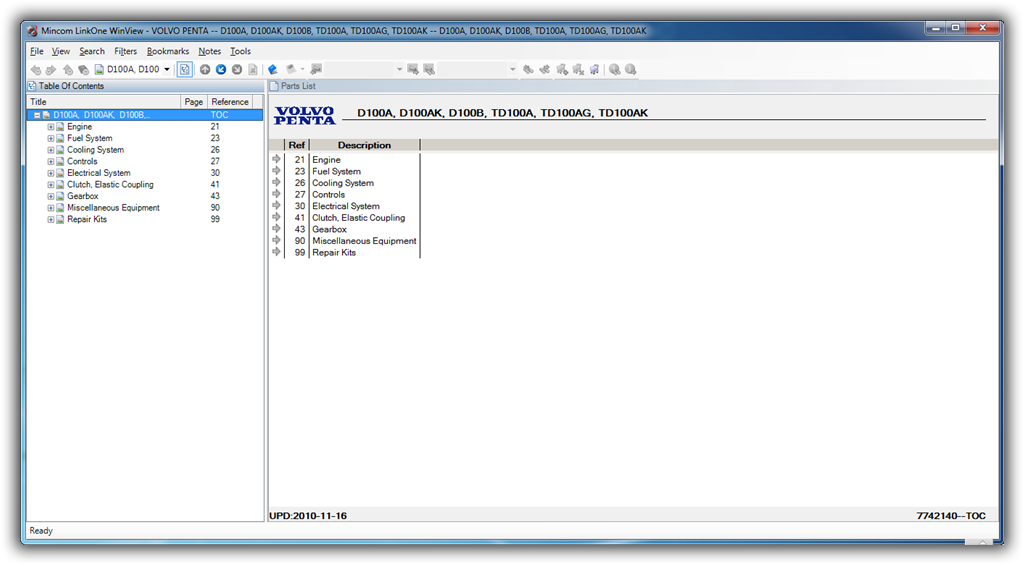Click the greyed page icon in toolbar
This screenshot has height=565, width=1024.
pos(252,69)
